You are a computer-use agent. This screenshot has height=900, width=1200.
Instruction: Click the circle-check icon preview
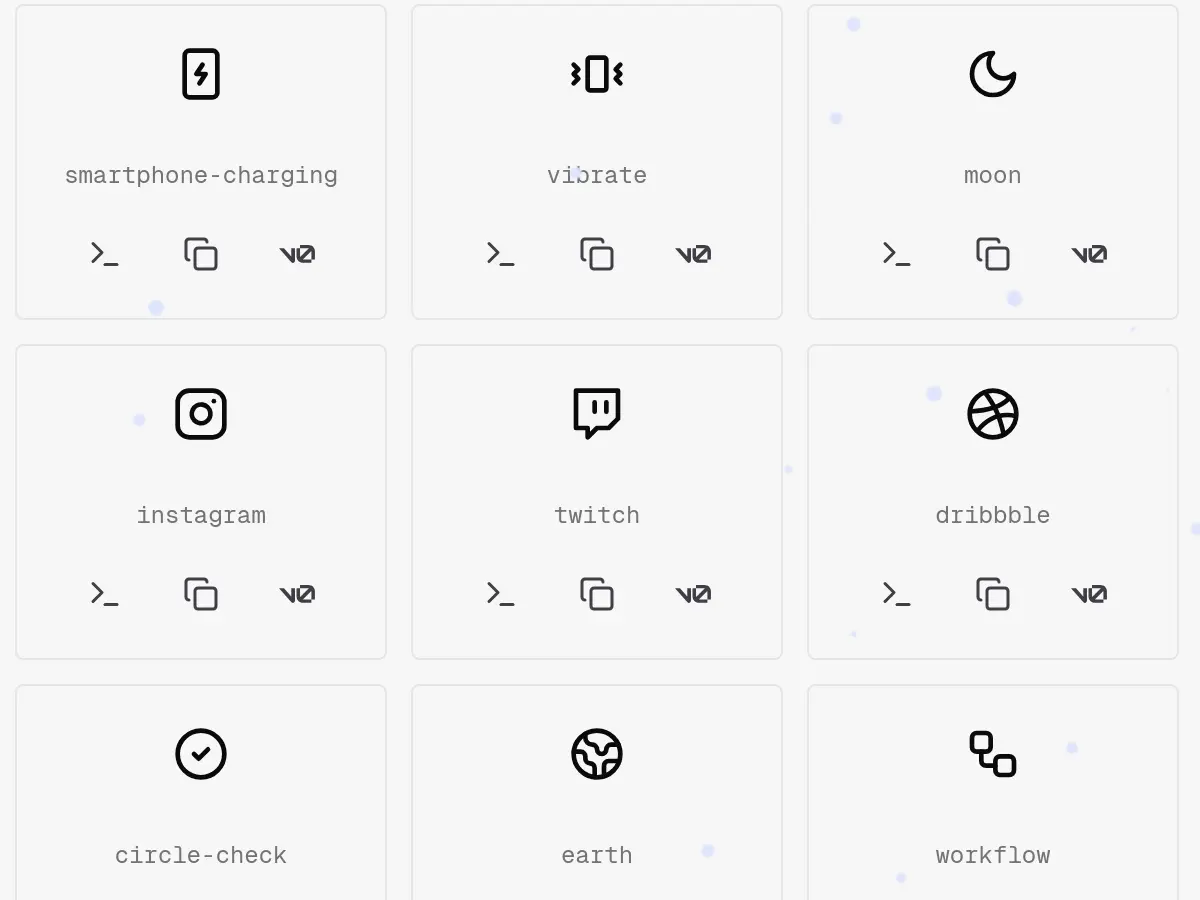(201, 754)
